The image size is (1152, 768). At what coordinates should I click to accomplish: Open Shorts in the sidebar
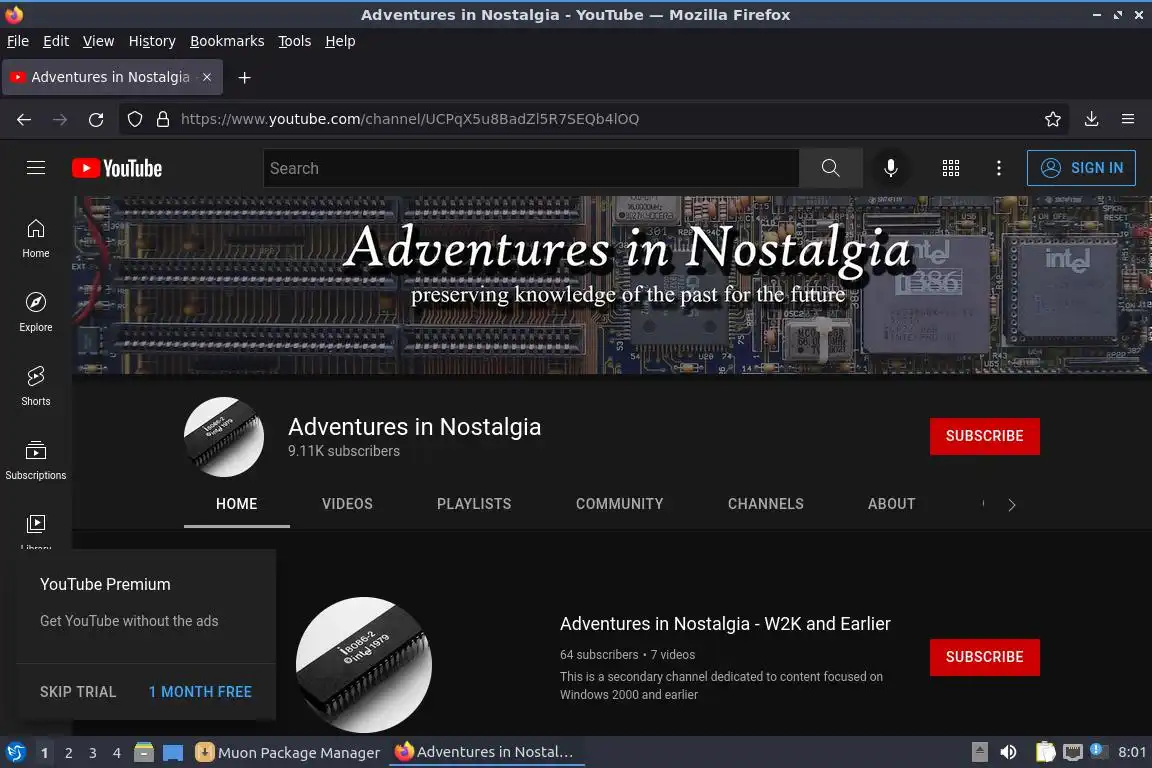[35, 387]
